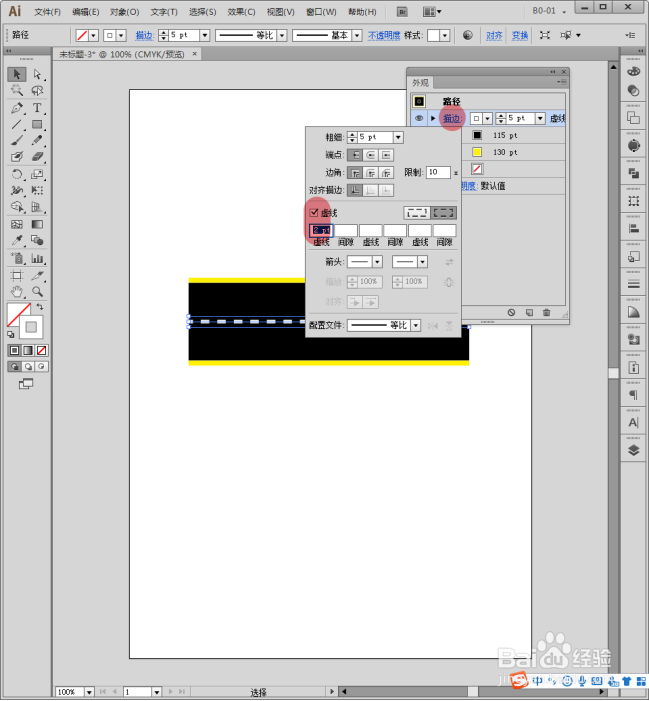Select the Selection (black arrow) tool

point(17,74)
